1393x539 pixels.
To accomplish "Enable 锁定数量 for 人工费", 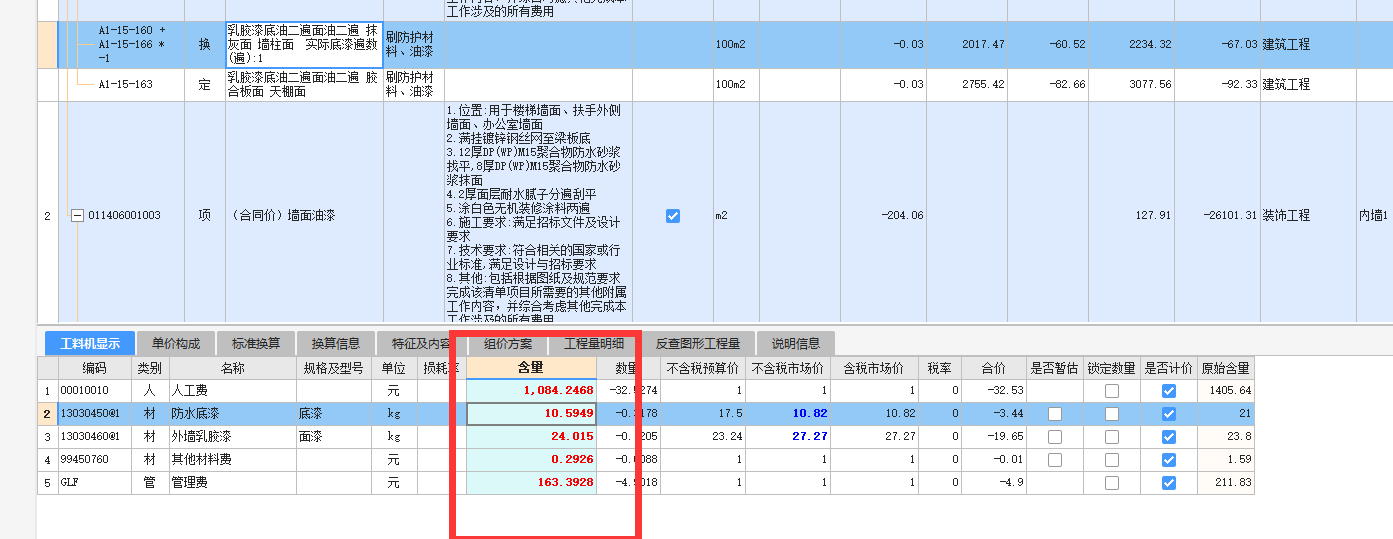I will [x=1112, y=390].
